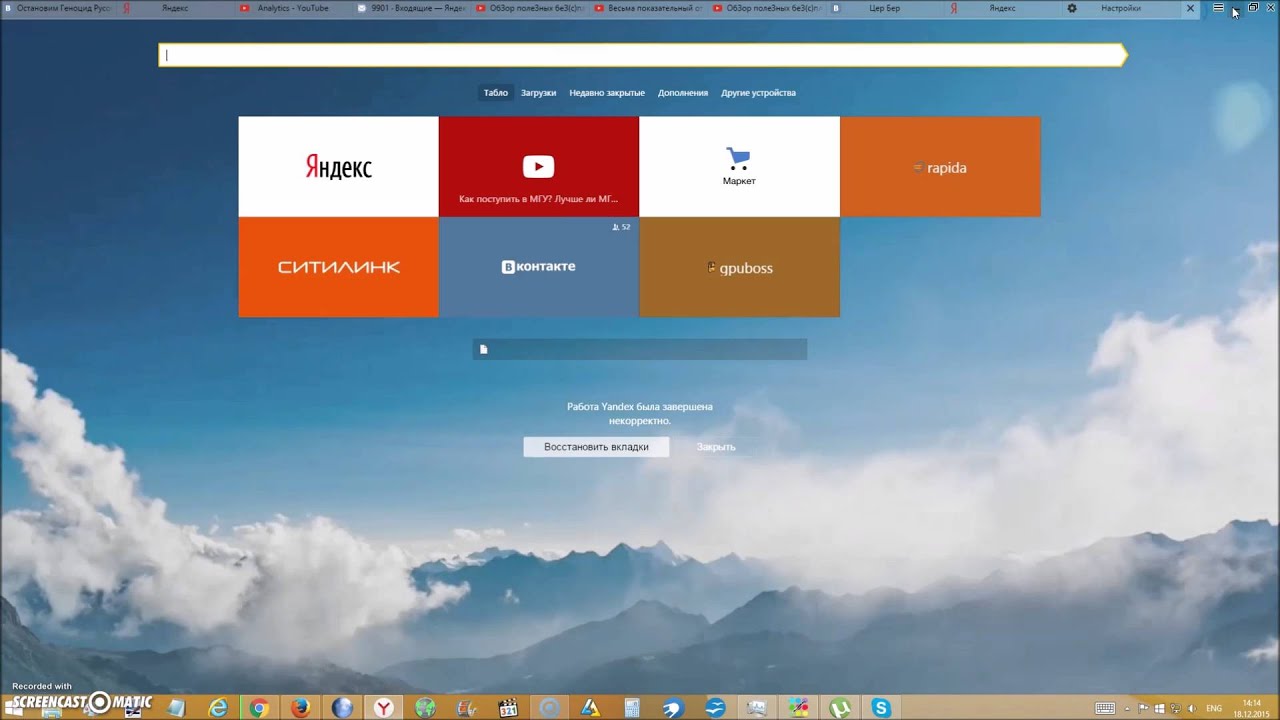Open Media Player Classic 321 taskbar icon
This screenshot has height=720, width=1280.
click(508, 708)
